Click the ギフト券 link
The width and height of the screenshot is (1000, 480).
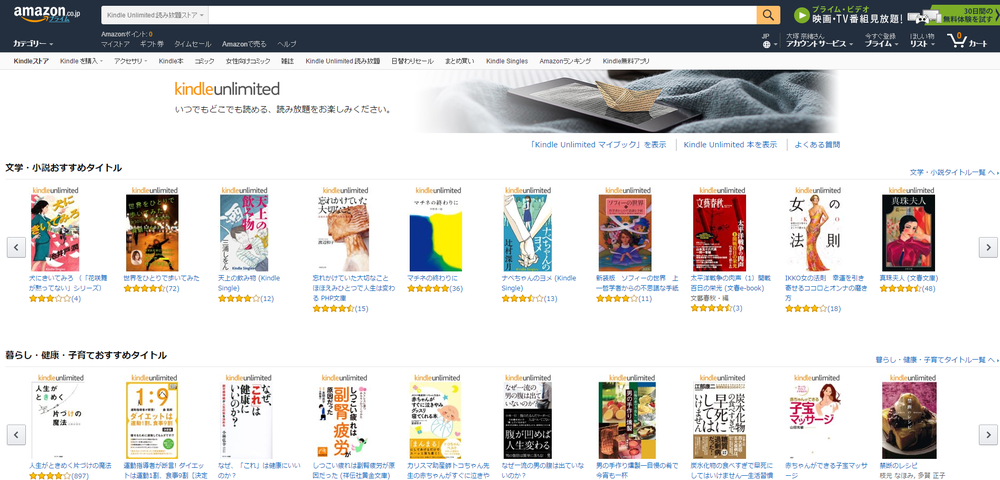click(152, 44)
